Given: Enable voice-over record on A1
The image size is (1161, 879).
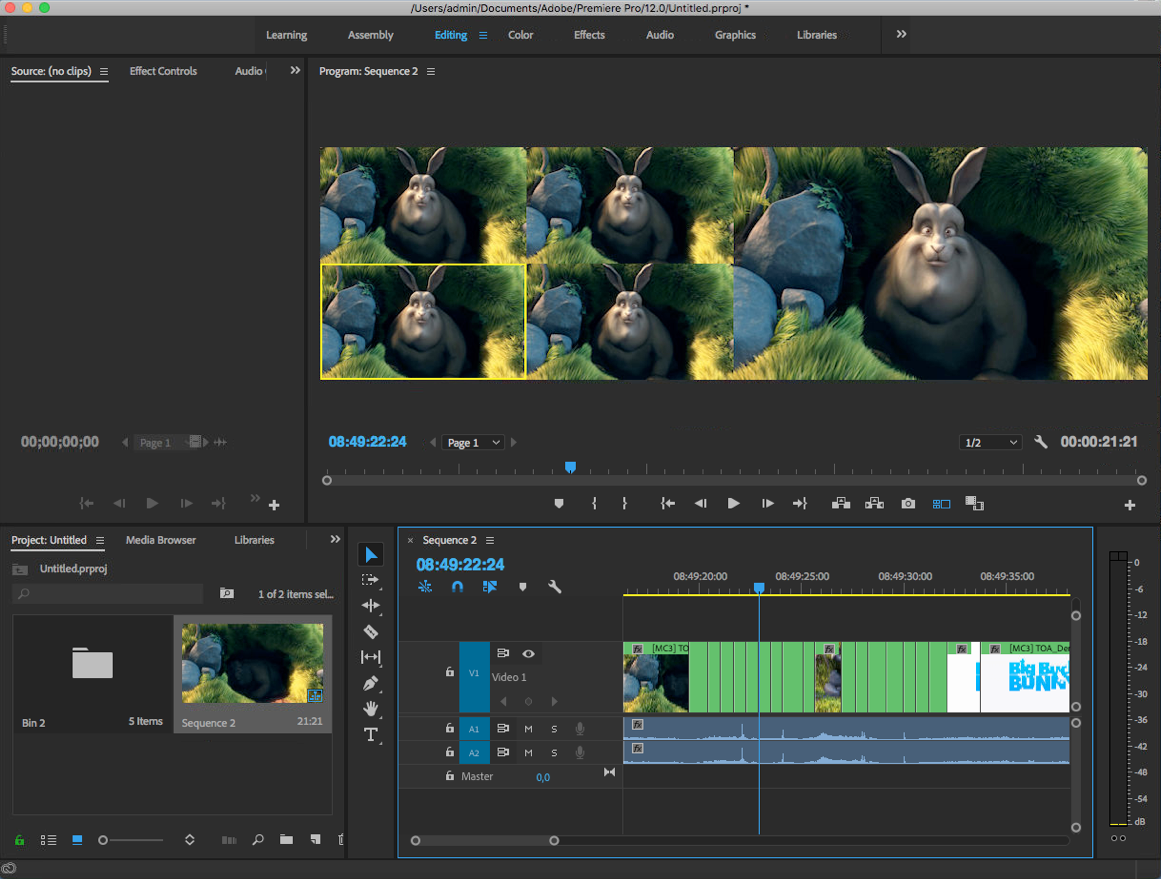Looking at the screenshot, I should point(580,729).
